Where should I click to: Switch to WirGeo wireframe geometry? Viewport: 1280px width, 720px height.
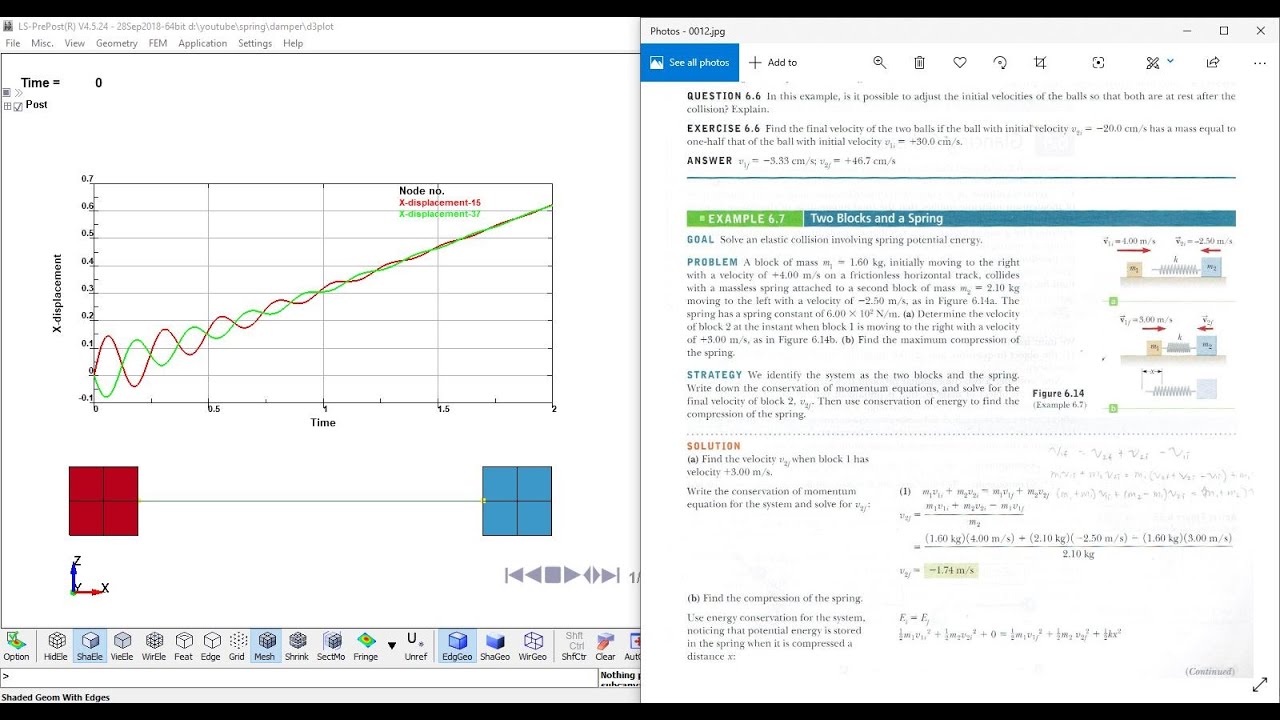click(x=533, y=646)
